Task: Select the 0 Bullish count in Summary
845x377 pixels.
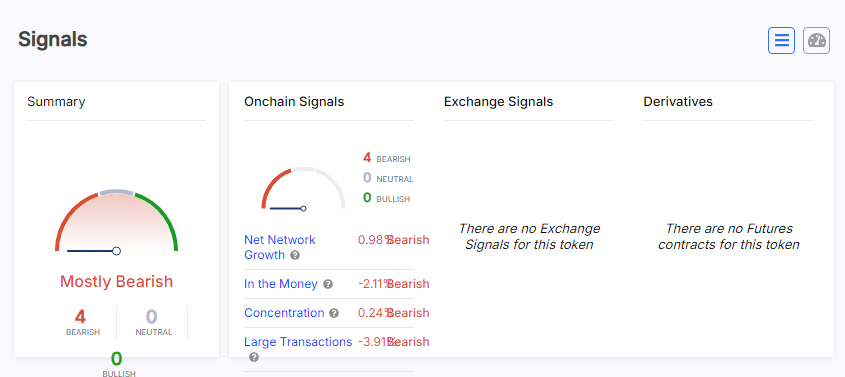Action: click(x=116, y=364)
